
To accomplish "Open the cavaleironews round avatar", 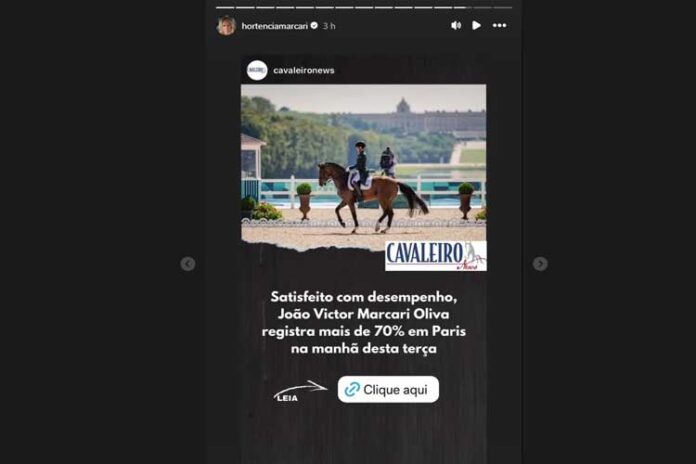I will pyautogui.click(x=257, y=70).
